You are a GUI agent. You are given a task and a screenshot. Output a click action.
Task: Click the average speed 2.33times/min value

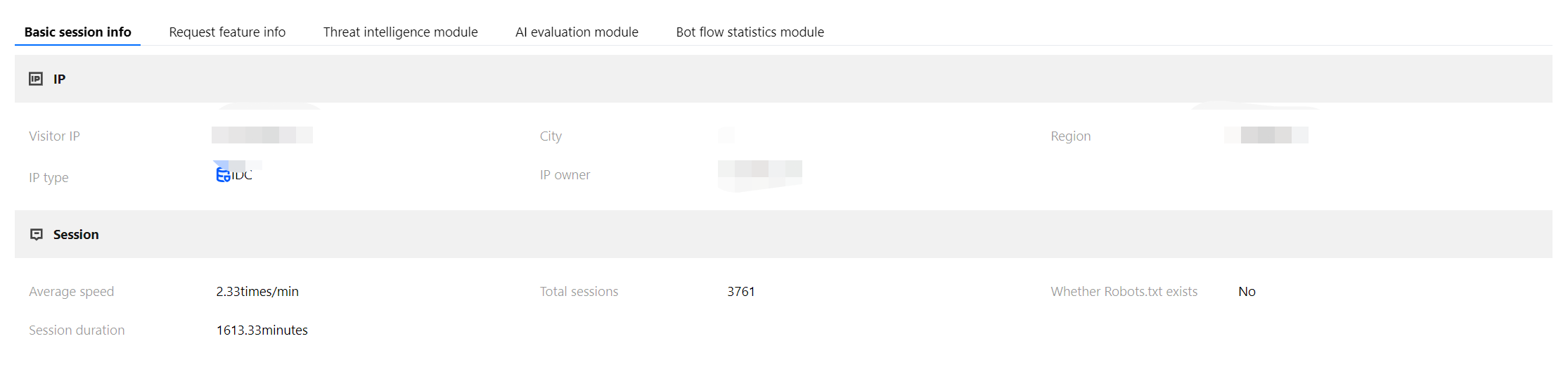coord(257,292)
